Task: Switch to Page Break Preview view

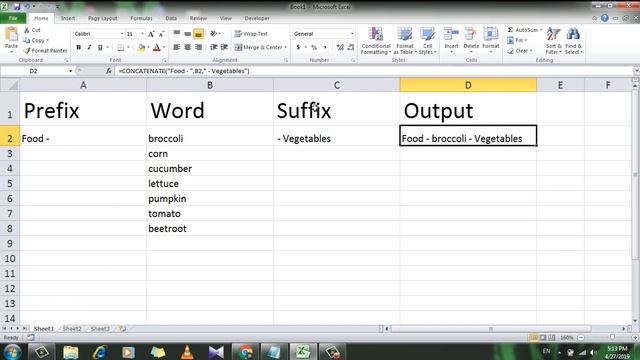Action: click(x=552, y=338)
